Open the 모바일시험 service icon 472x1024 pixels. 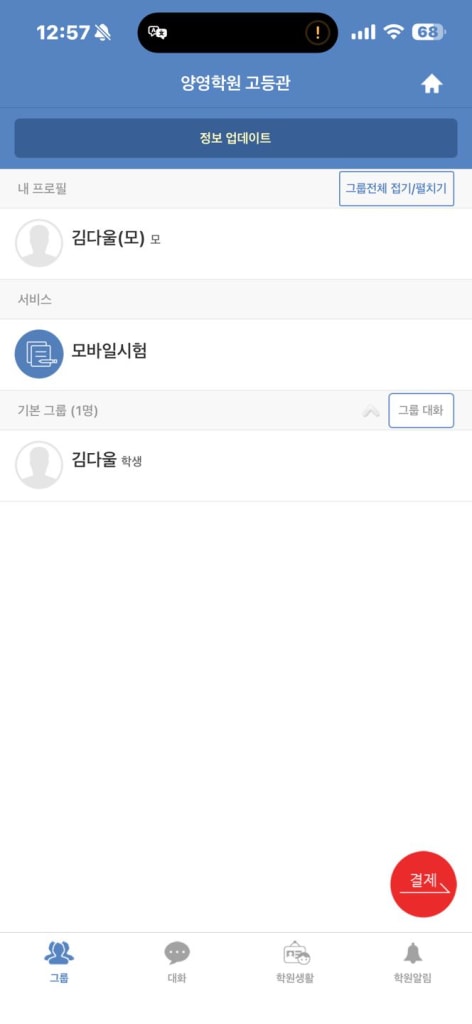[39, 354]
